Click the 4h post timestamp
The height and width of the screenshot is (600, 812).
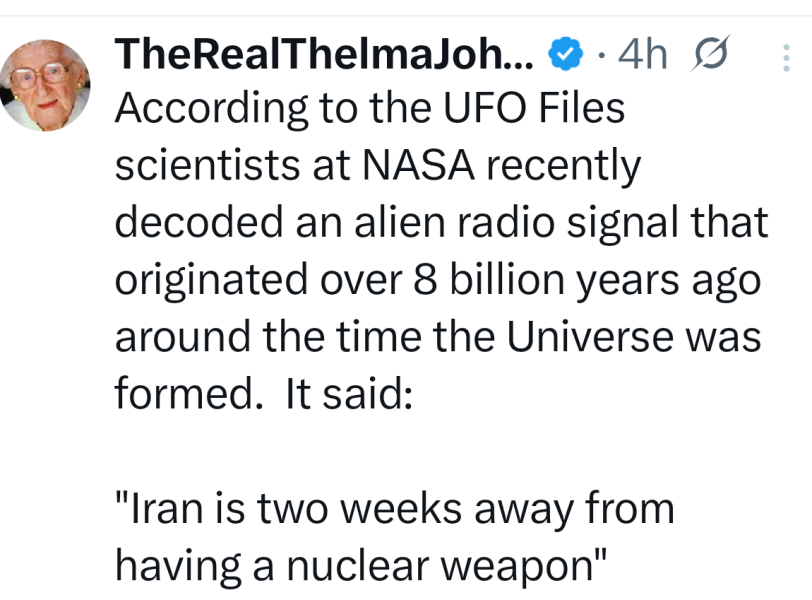642,54
